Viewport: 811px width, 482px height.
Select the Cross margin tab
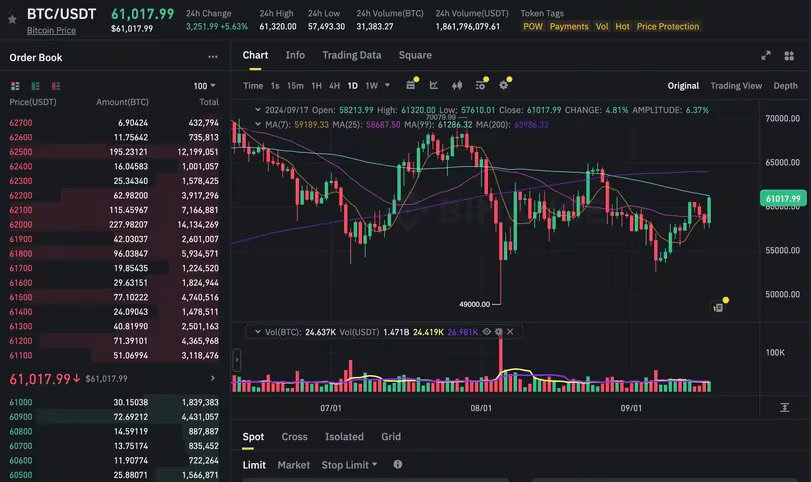[294, 436]
